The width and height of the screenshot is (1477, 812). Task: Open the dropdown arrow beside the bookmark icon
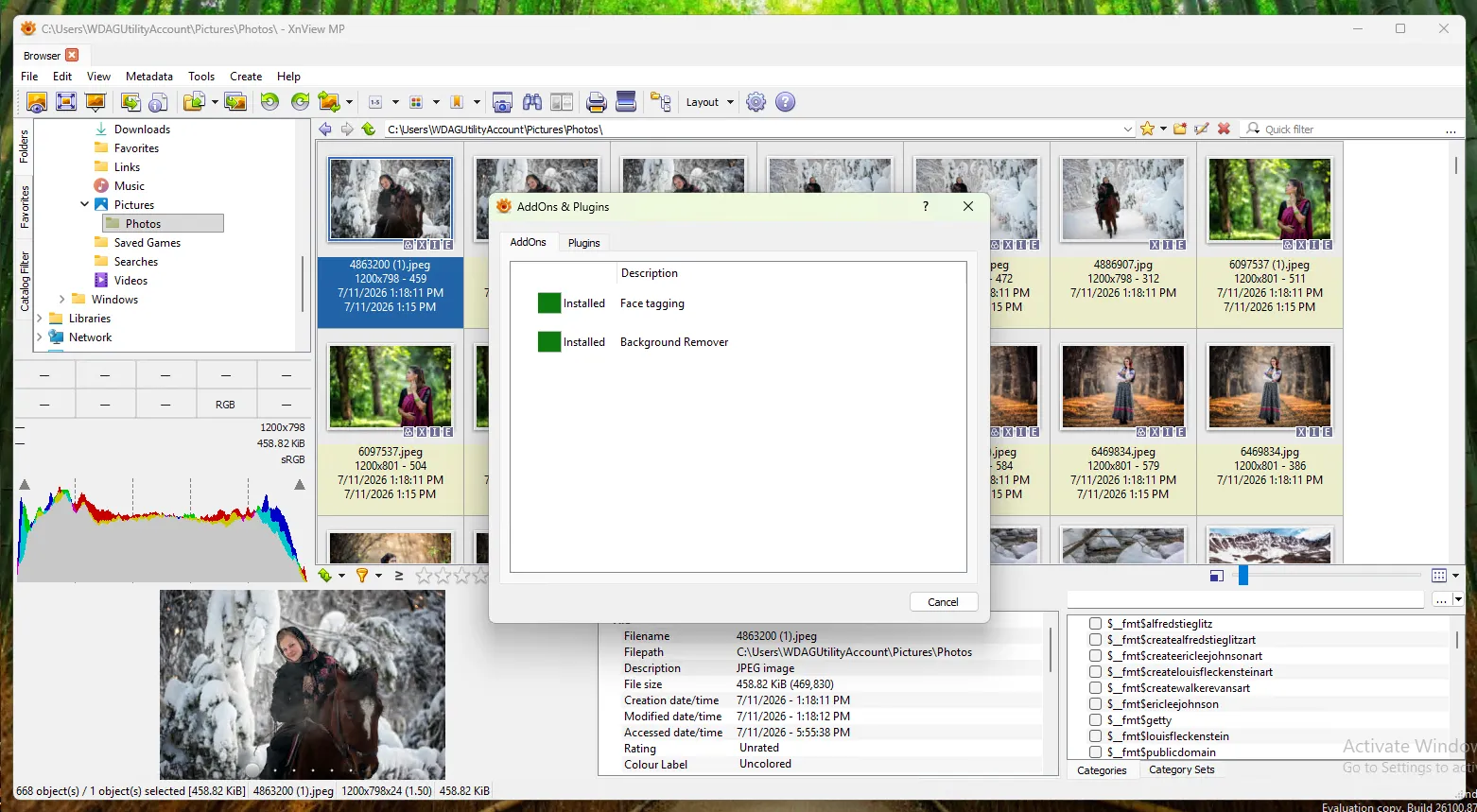(x=477, y=102)
